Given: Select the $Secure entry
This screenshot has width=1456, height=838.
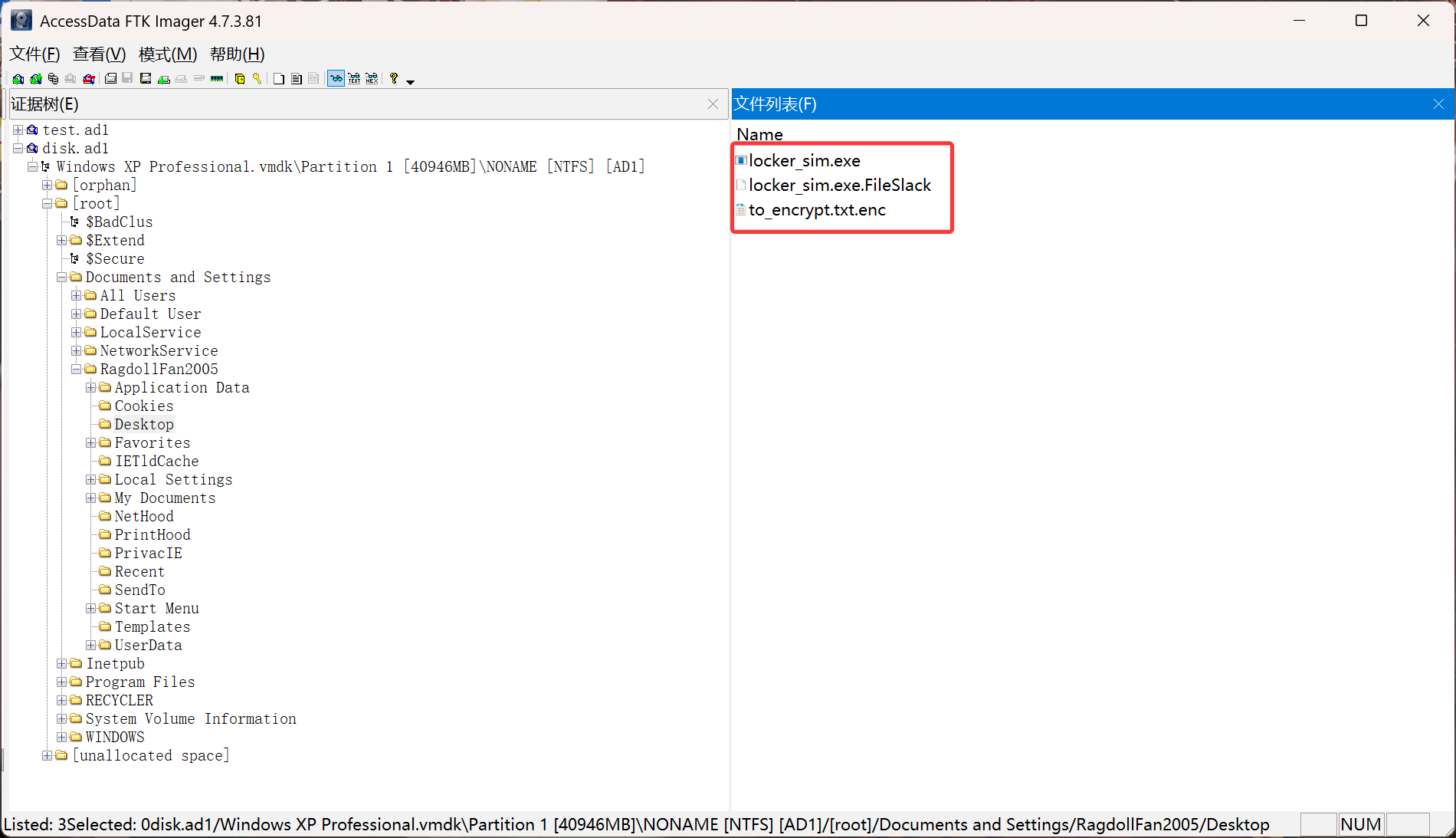Looking at the screenshot, I should coord(115,259).
